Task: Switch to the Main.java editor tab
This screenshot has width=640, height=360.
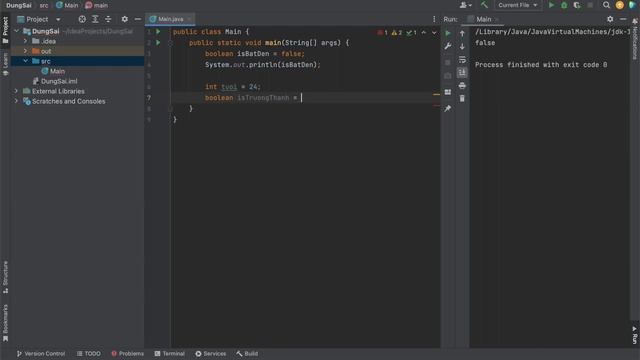Action: [x=170, y=19]
